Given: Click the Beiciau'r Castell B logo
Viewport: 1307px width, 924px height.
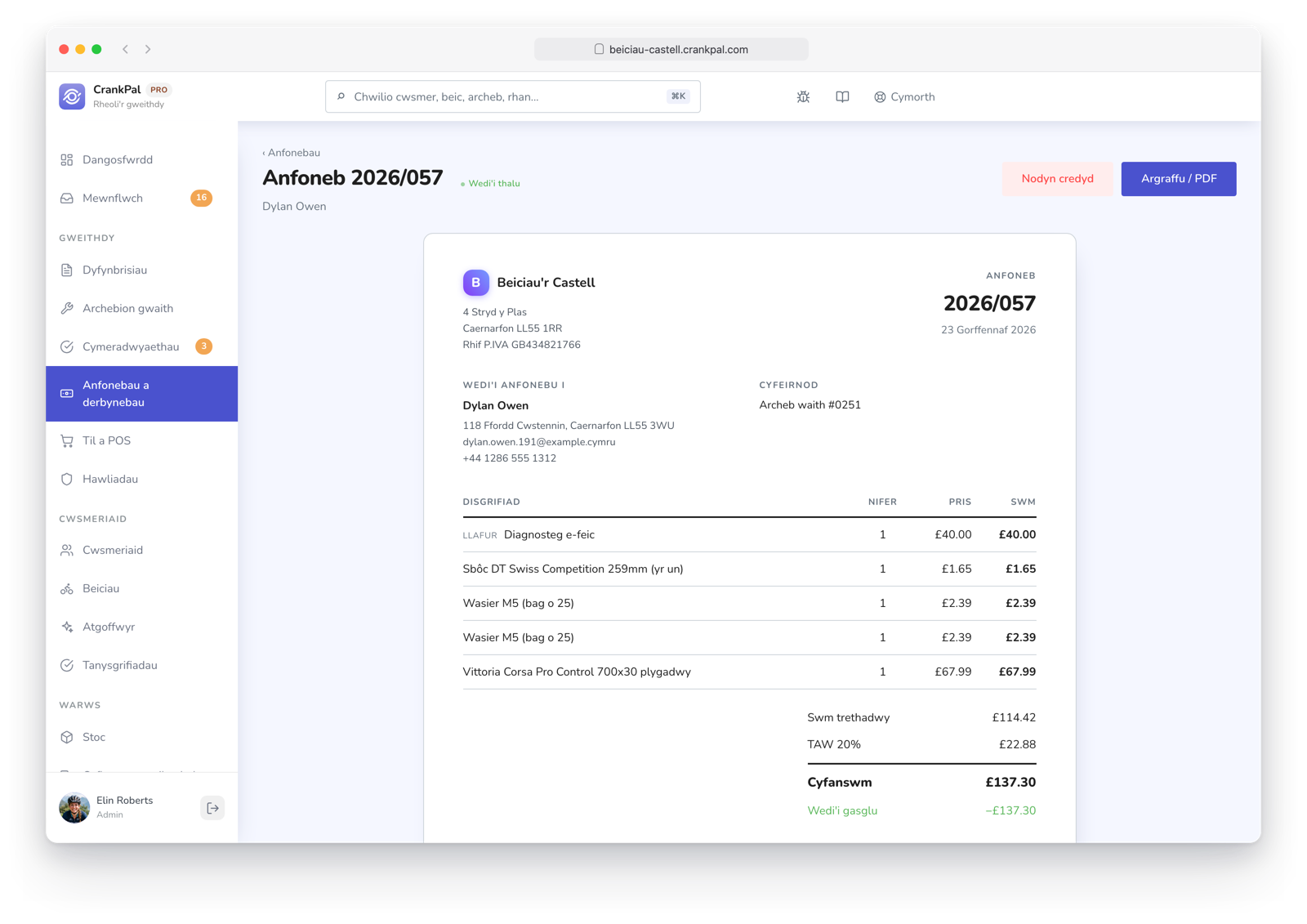Looking at the screenshot, I should click(x=476, y=283).
